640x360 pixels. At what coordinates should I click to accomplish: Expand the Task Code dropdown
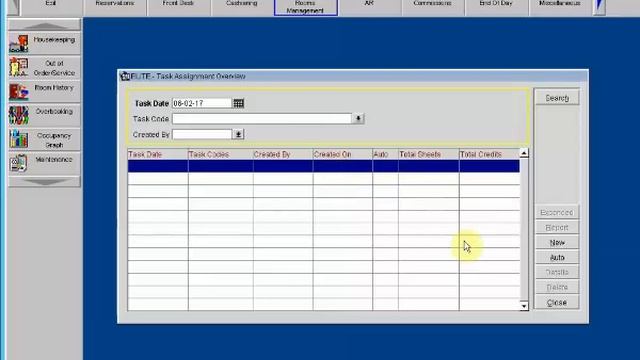click(x=358, y=119)
